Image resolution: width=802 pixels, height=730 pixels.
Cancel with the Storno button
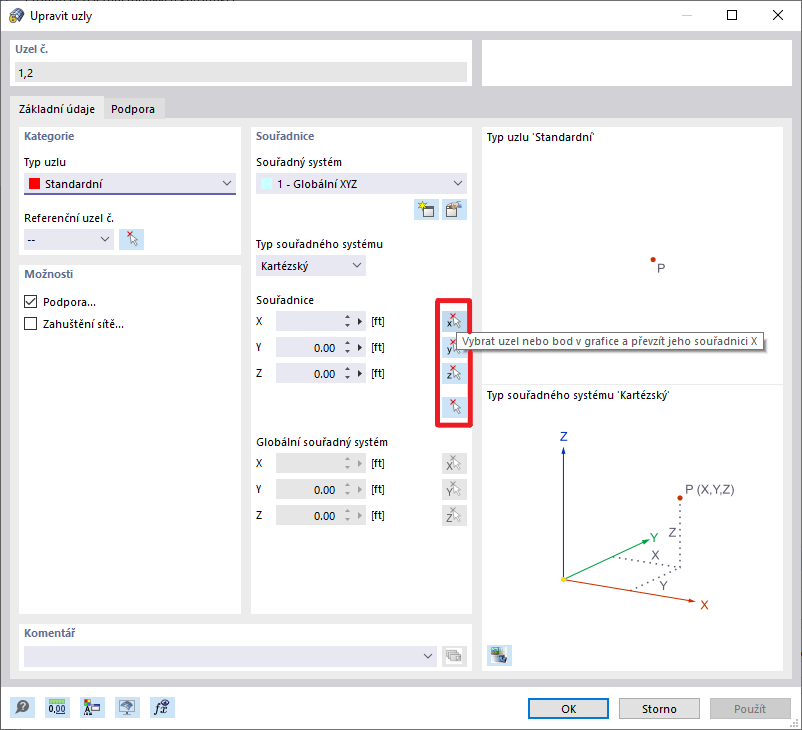click(659, 709)
